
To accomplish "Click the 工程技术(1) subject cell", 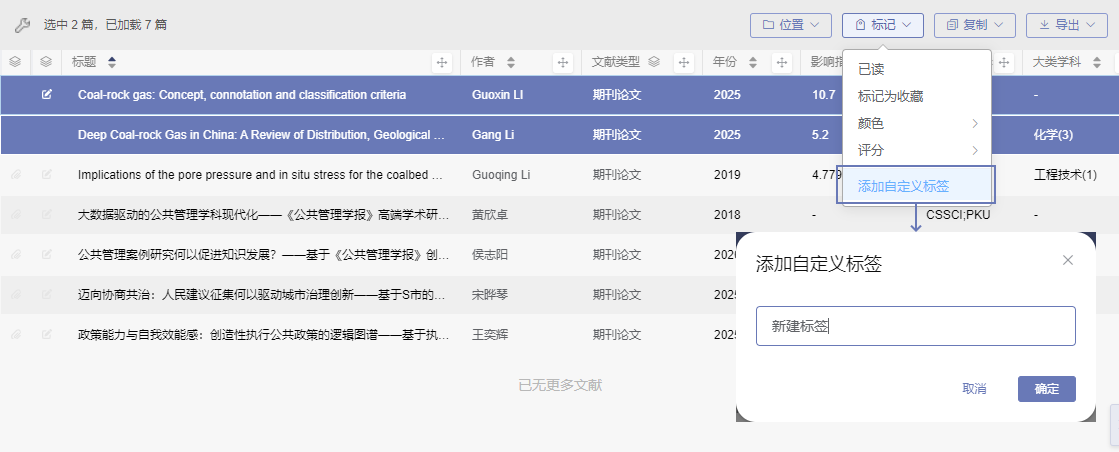I will (x=1065, y=174).
